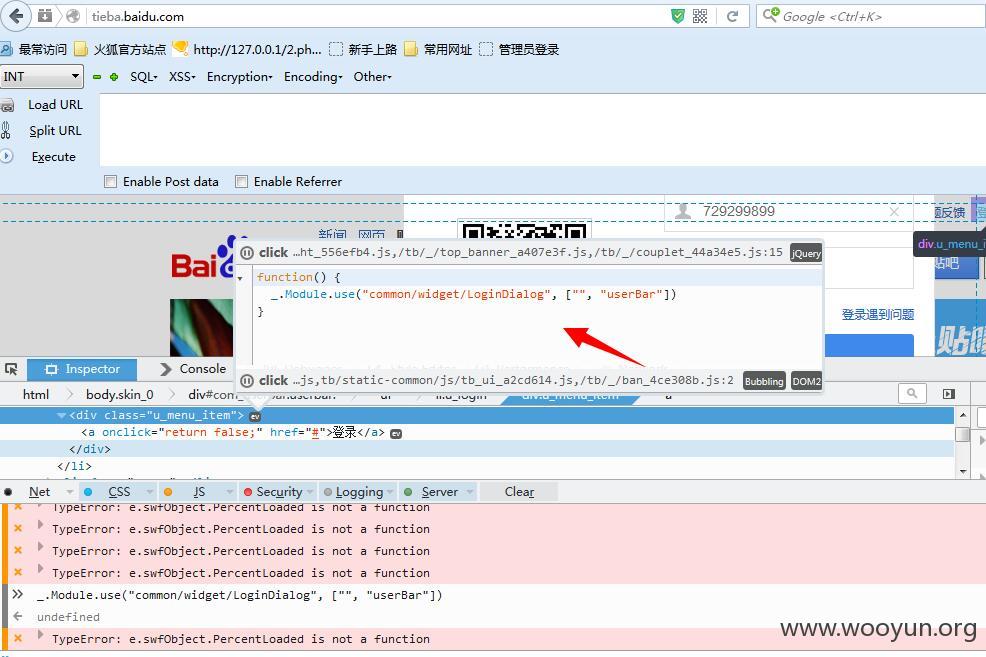The width and height of the screenshot is (986, 657).
Task: Go back with the browser back arrow
Action: 16,16
